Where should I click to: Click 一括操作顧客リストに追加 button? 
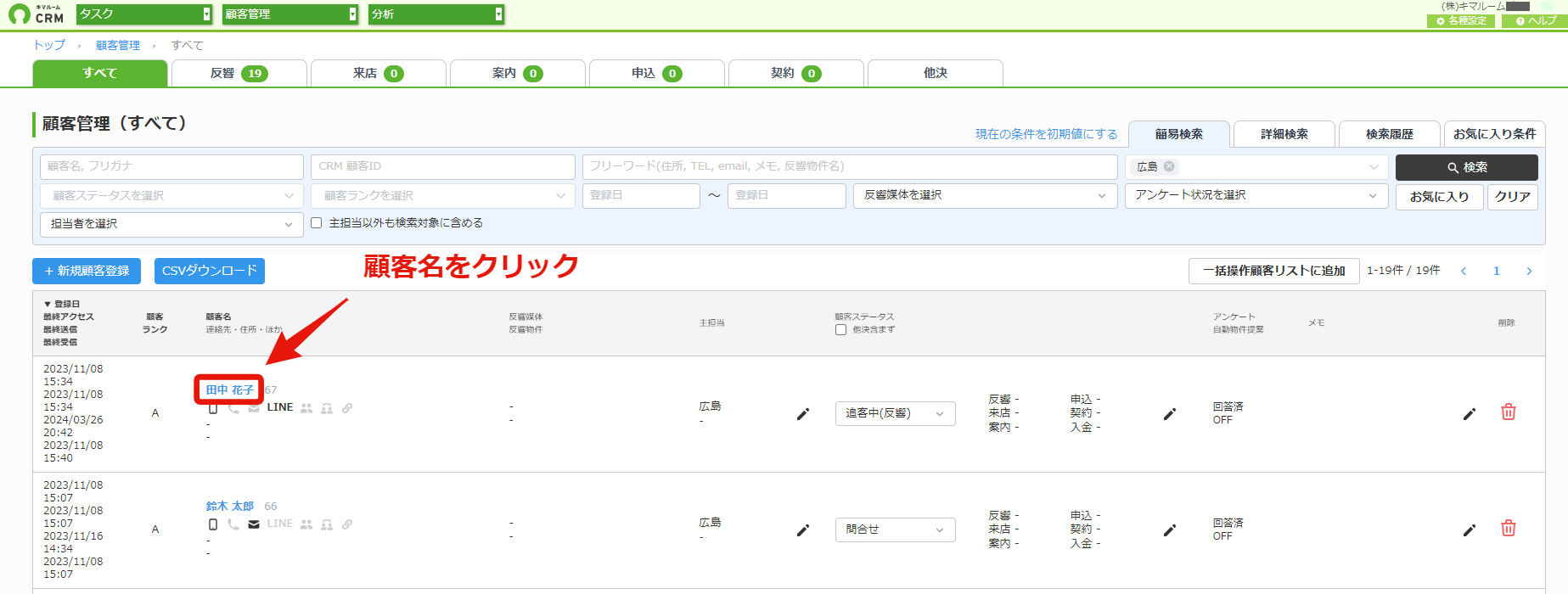[1274, 271]
